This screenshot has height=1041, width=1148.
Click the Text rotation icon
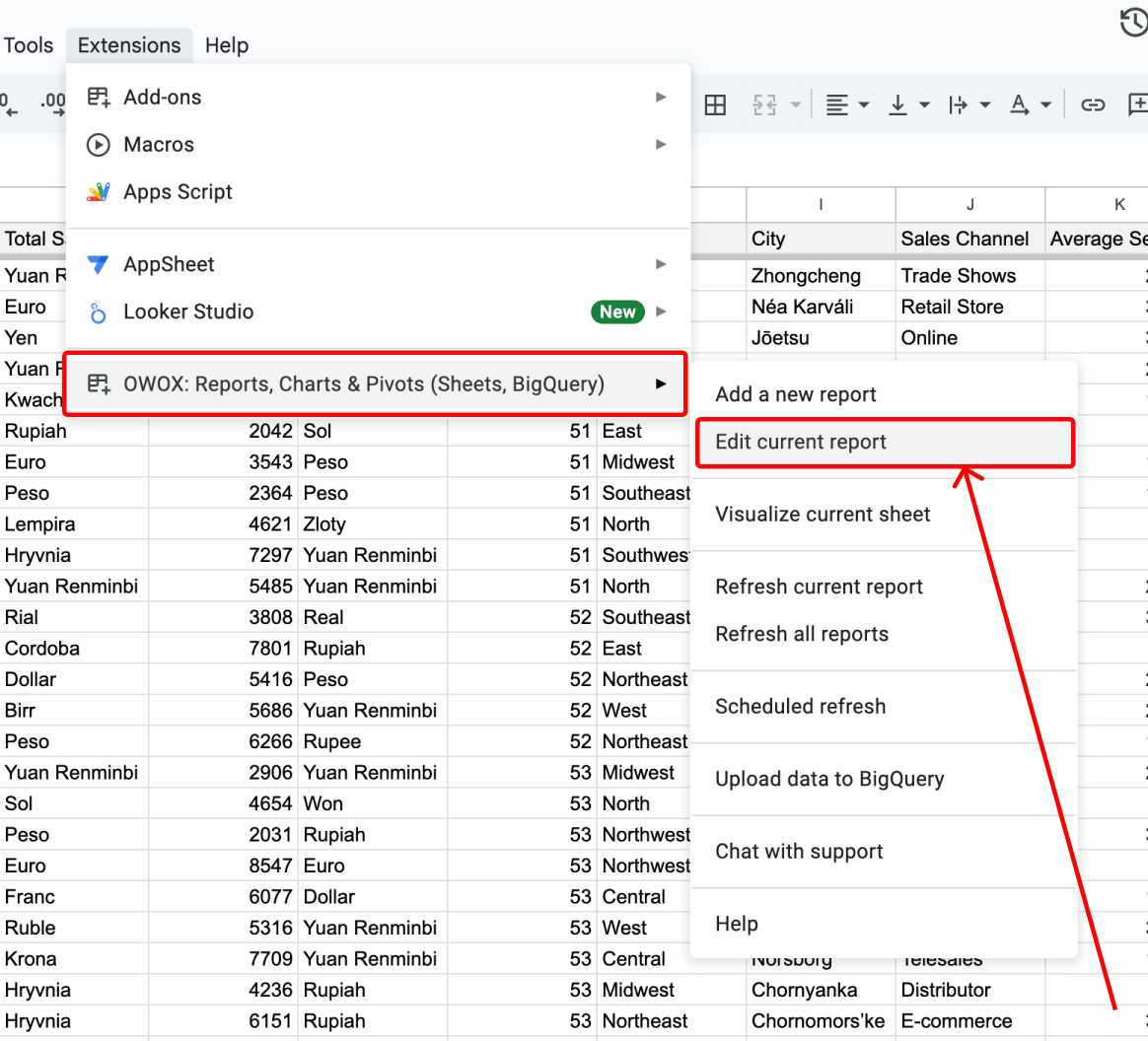[x=1019, y=105]
